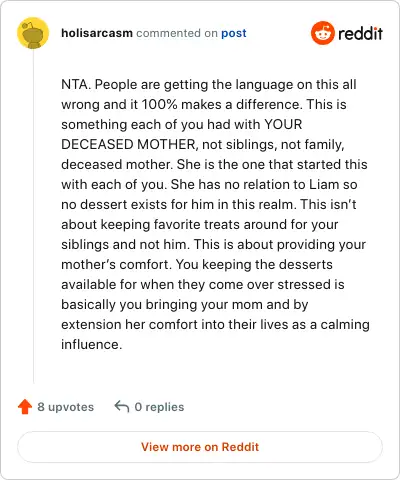
Task: Click the 'commented on' header text
Action: 177,33
